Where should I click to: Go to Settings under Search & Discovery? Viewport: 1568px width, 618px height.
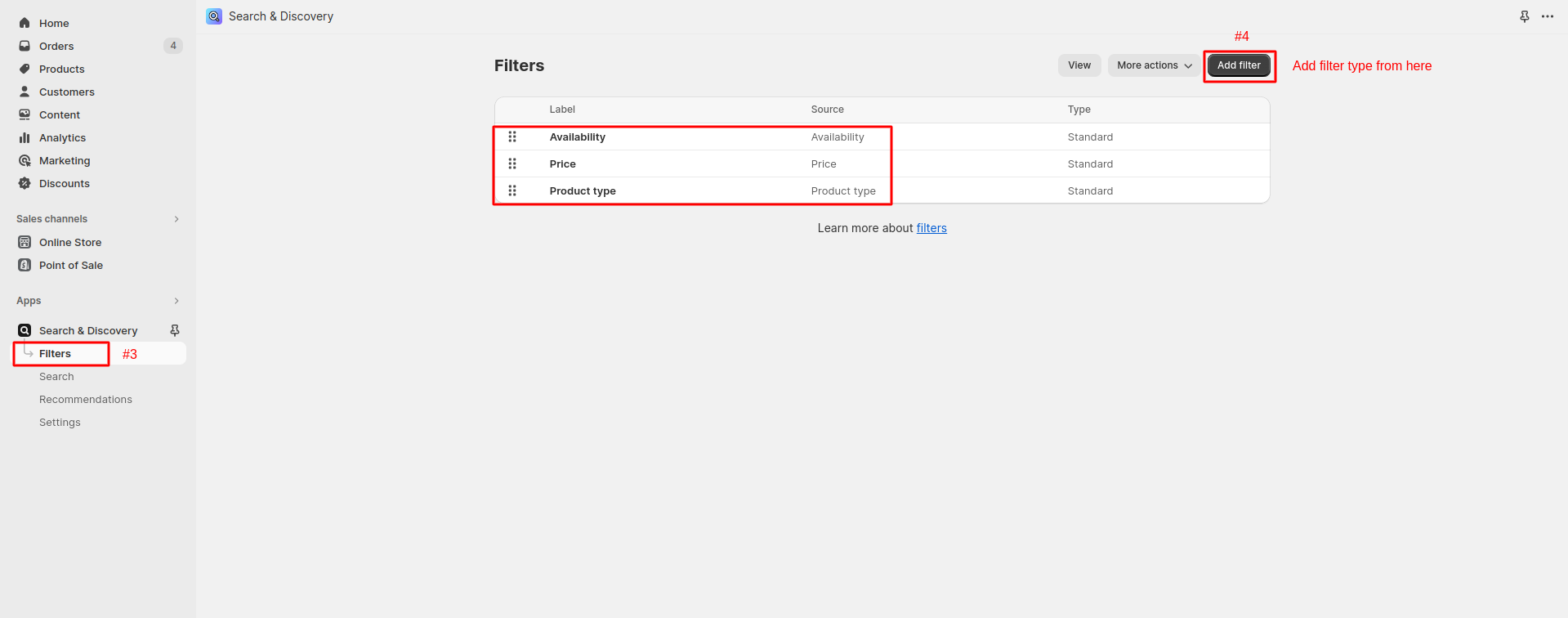(60, 423)
